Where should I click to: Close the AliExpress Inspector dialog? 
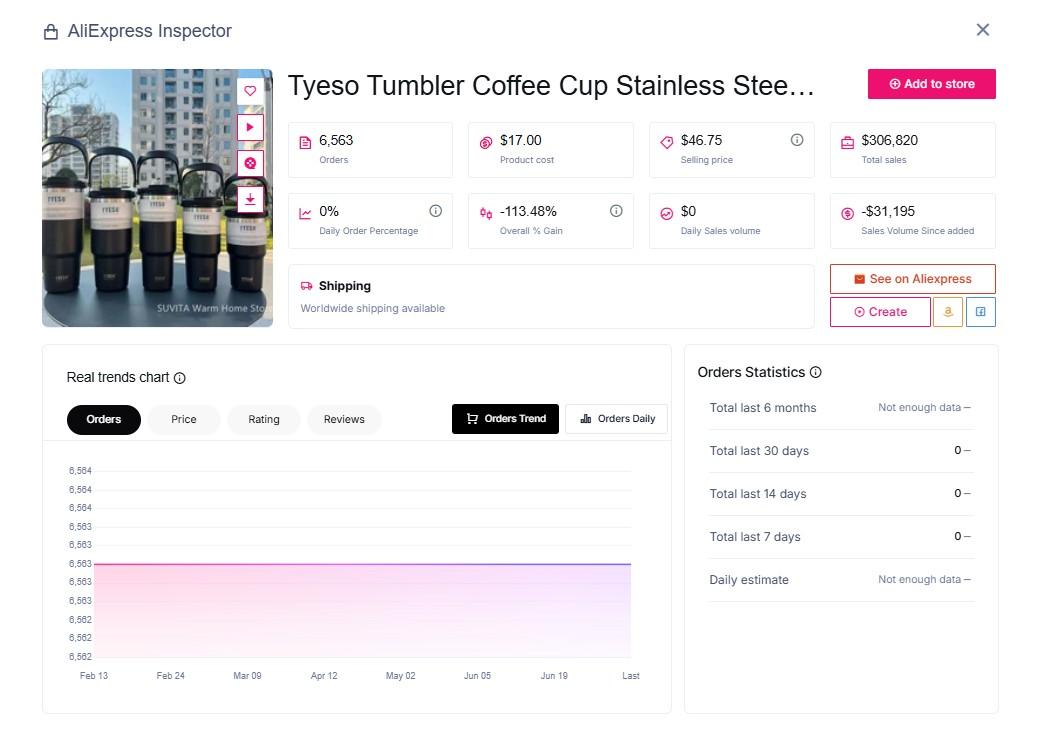click(983, 30)
